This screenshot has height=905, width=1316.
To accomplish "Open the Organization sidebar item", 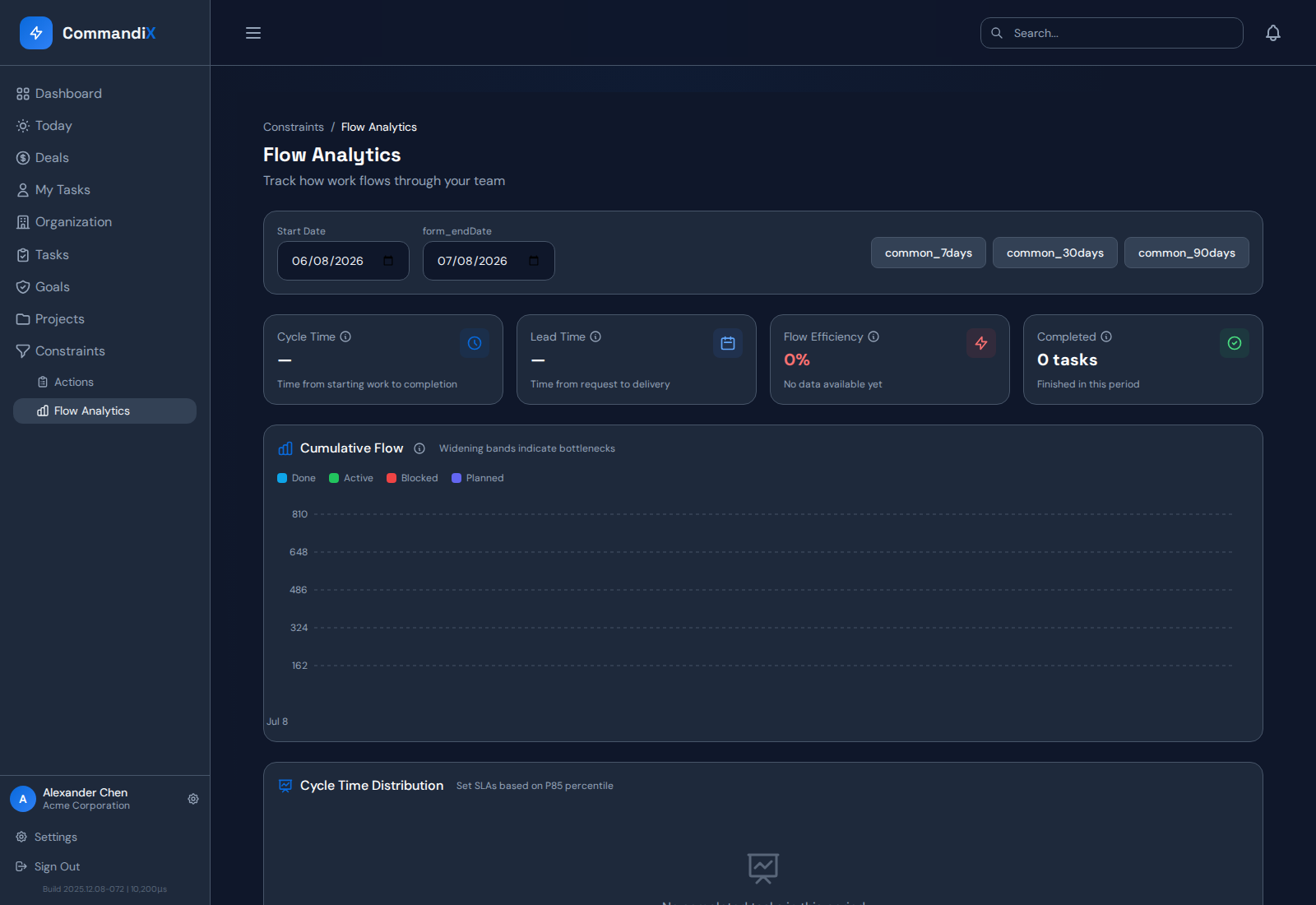I will tap(104, 222).
